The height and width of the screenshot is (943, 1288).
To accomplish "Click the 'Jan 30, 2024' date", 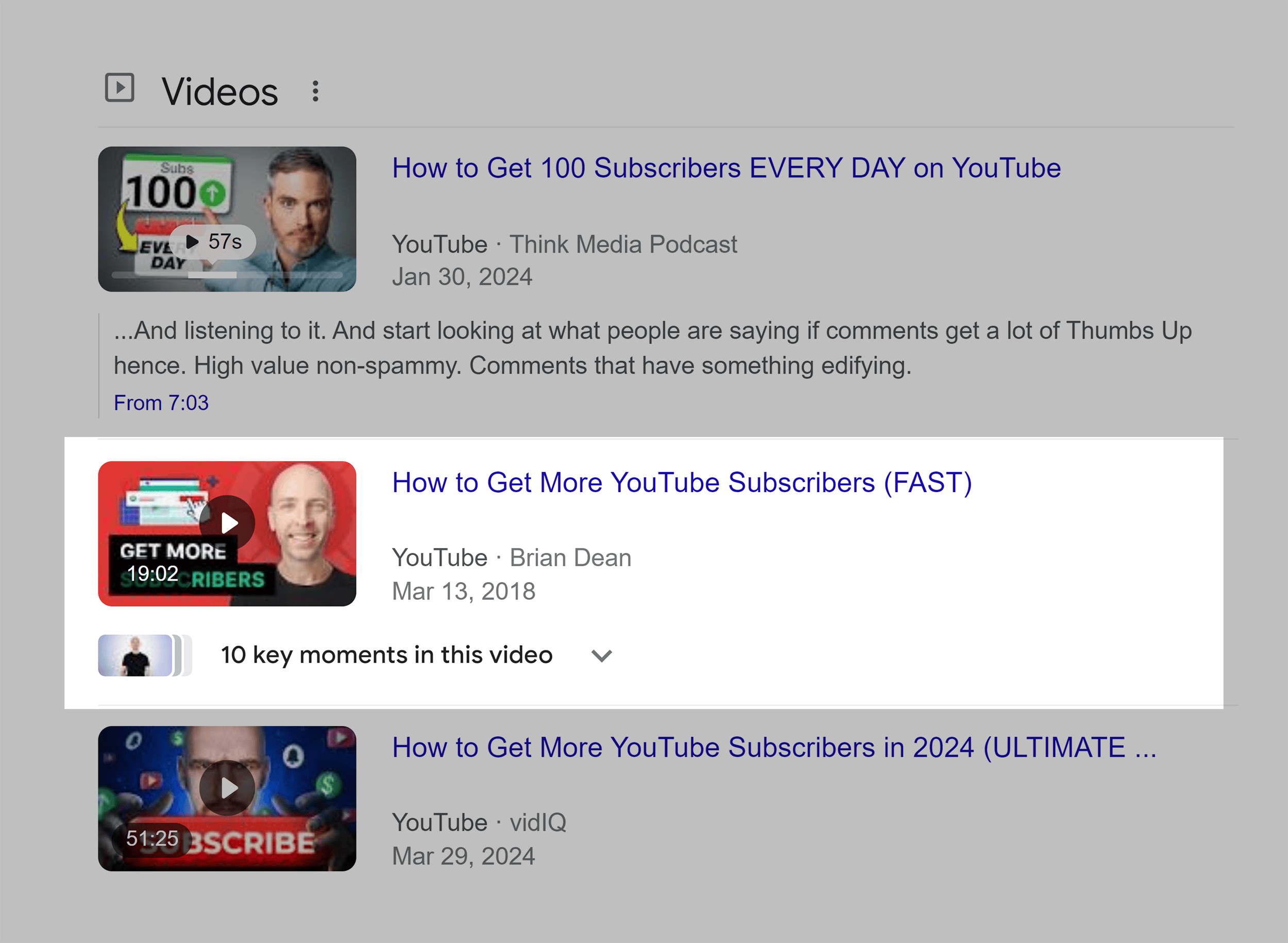I will pyautogui.click(x=462, y=277).
